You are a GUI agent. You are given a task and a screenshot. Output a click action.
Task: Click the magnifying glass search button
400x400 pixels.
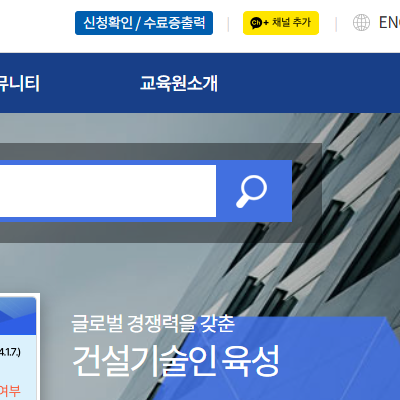254,191
